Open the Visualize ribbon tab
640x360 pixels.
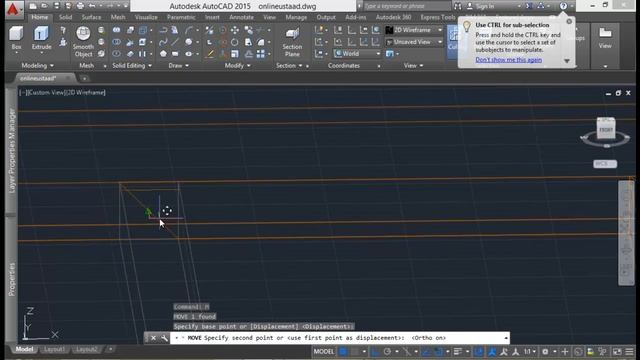[x=146, y=17]
